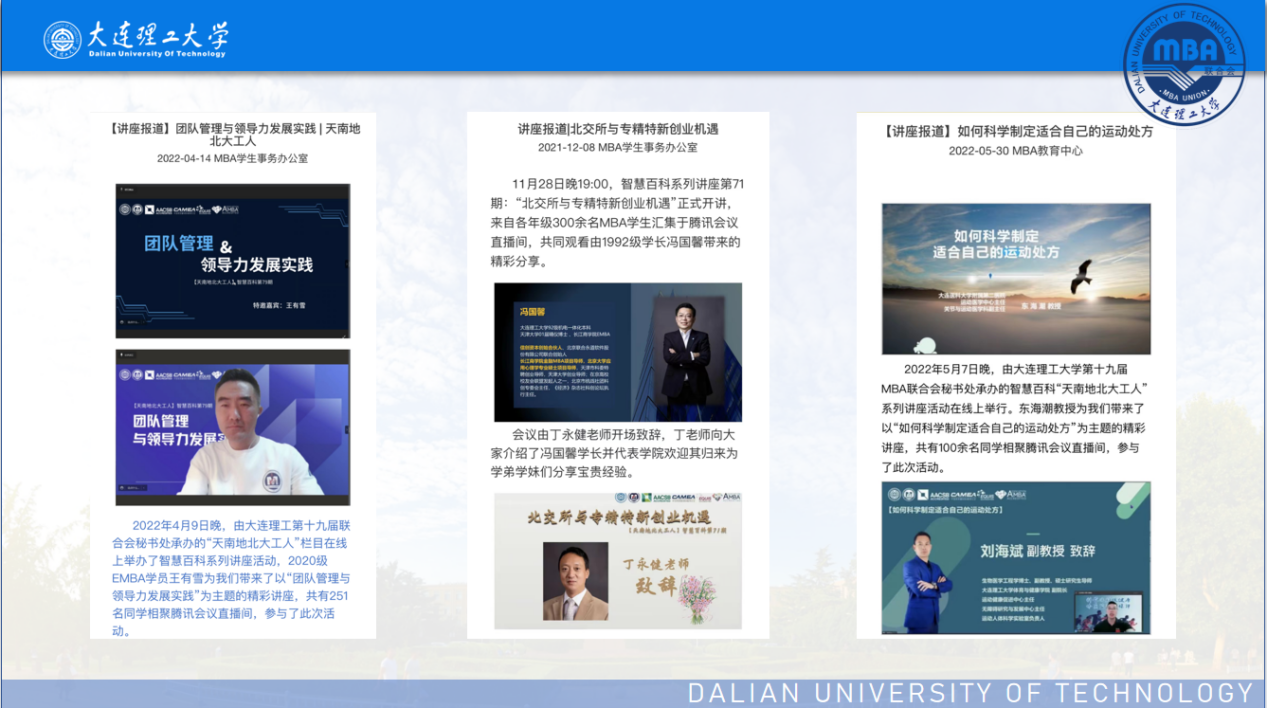Image resolution: width=1267 pixels, height=708 pixels.
Task: Click the DALIAN UNIVERSITY OF TECHNOLOGY footer text
Action: (970, 693)
